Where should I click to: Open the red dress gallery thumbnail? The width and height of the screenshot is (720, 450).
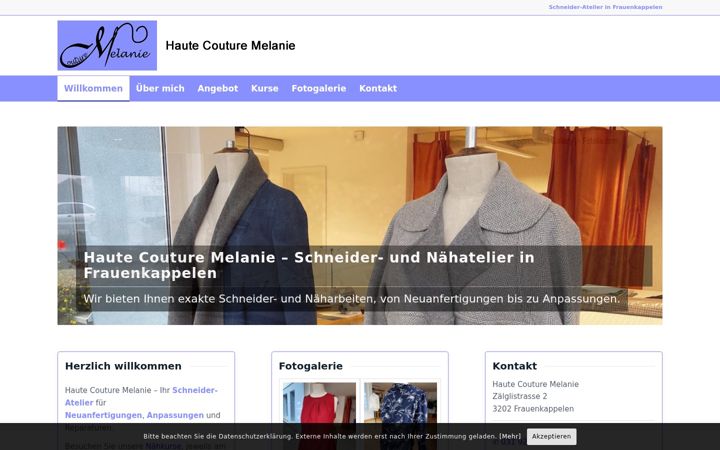pos(319,414)
